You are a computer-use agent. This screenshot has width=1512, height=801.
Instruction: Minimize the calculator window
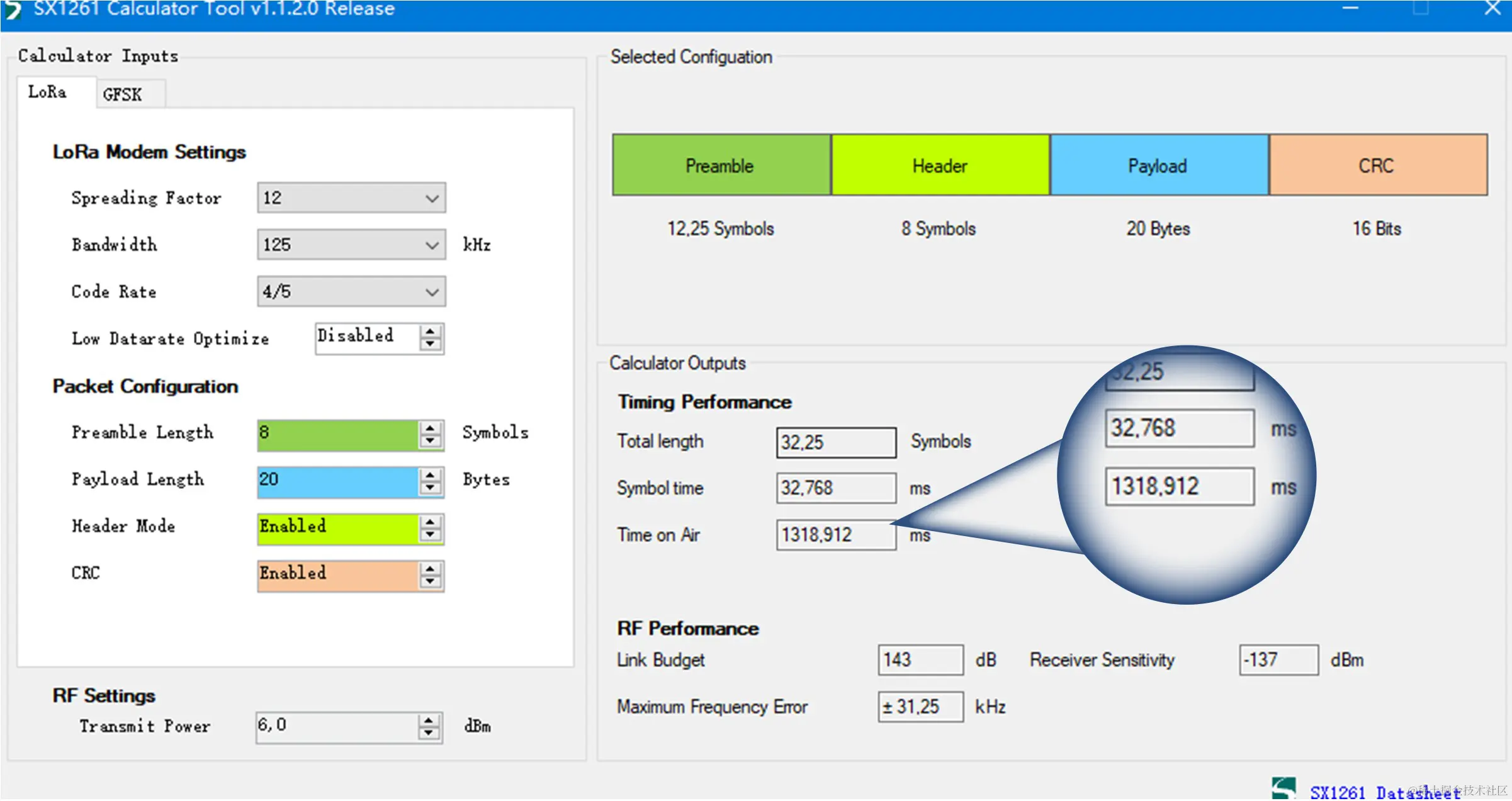point(1350,9)
